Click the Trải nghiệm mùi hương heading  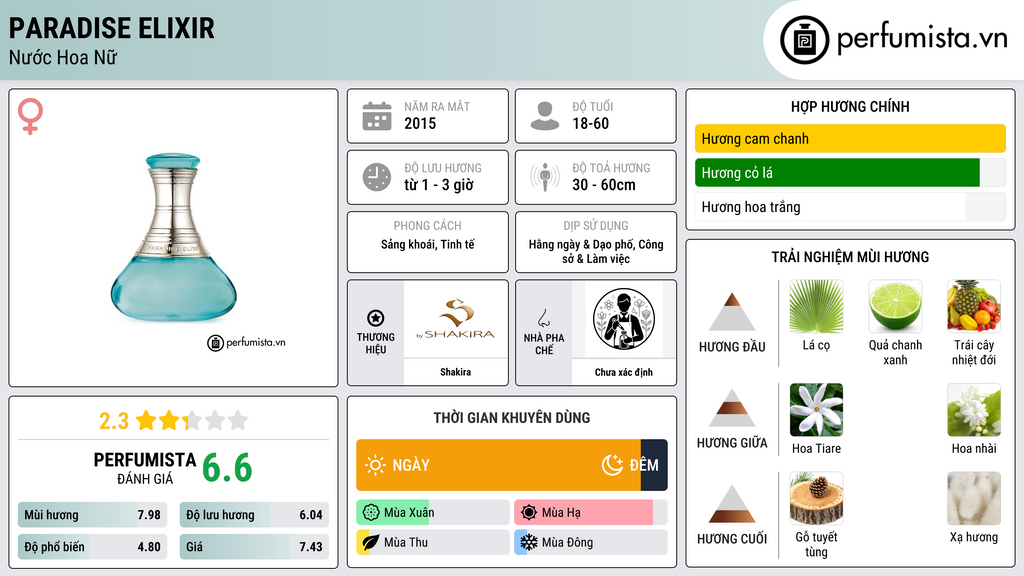(850, 257)
